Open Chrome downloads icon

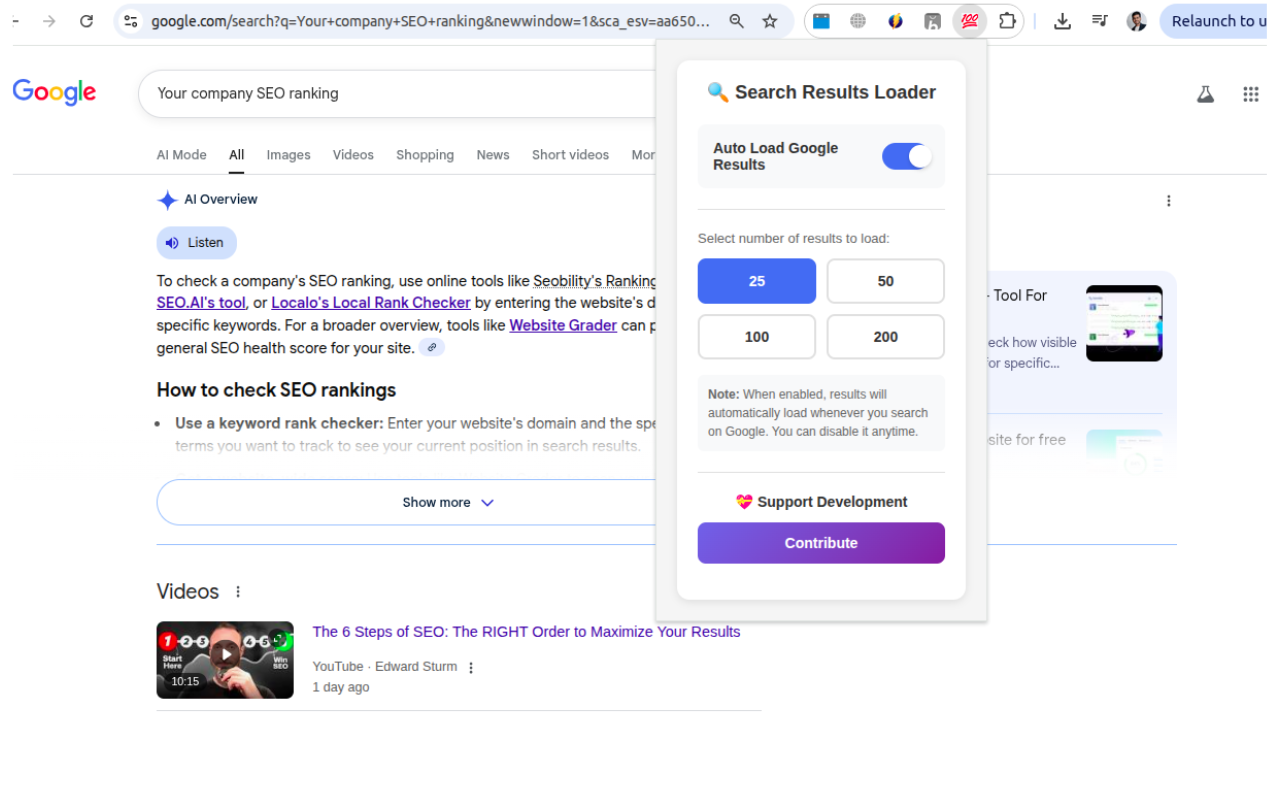tap(1063, 21)
